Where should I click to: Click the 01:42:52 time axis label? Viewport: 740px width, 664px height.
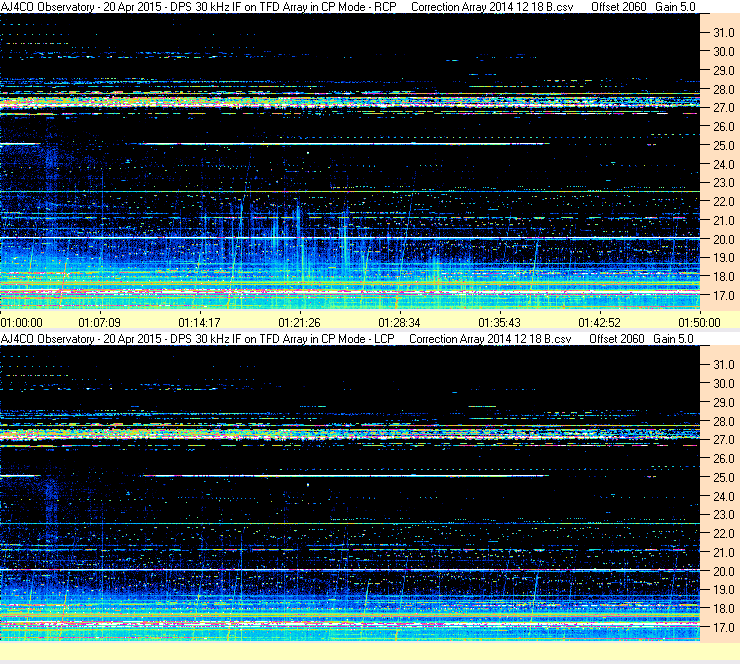pos(599,323)
